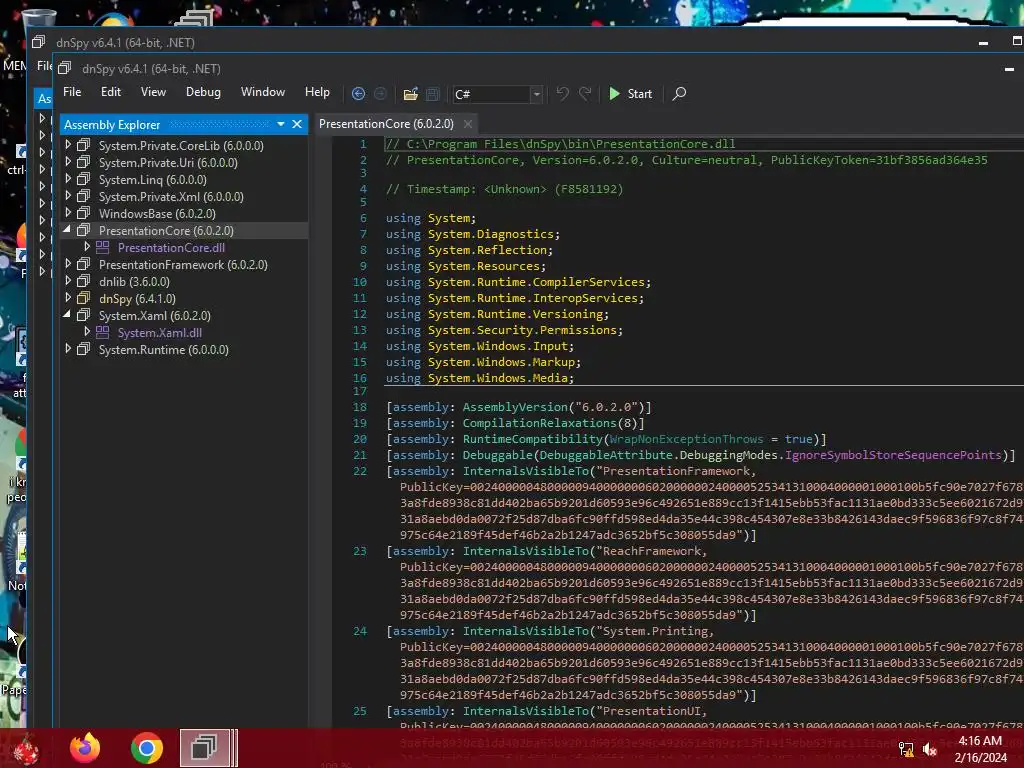The image size is (1024, 768).
Task: Click the dnSpy taskbar button
Action: click(x=208, y=748)
